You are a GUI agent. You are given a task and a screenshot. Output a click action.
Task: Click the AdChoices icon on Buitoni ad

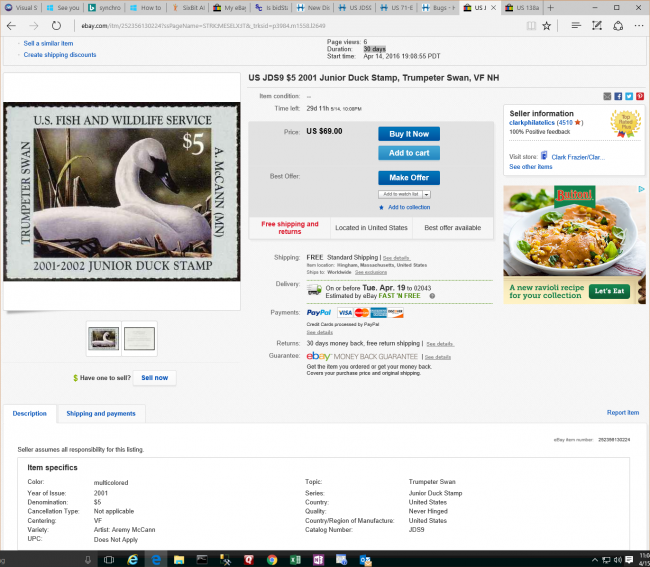(x=642, y=189)
